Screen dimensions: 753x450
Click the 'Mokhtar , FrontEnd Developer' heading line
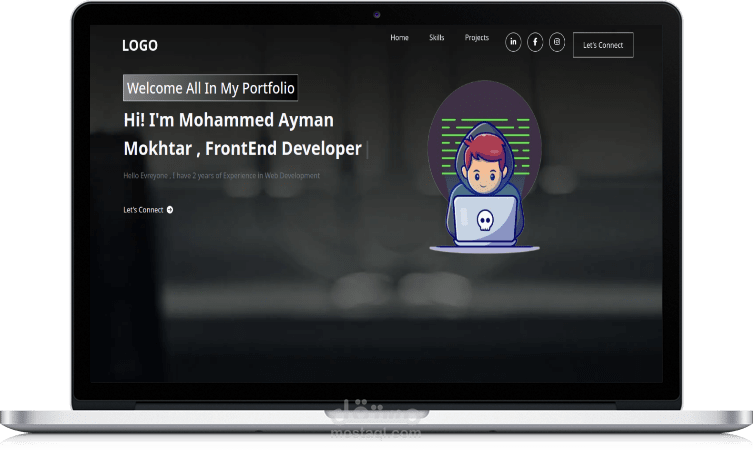[x=243, y=149]
